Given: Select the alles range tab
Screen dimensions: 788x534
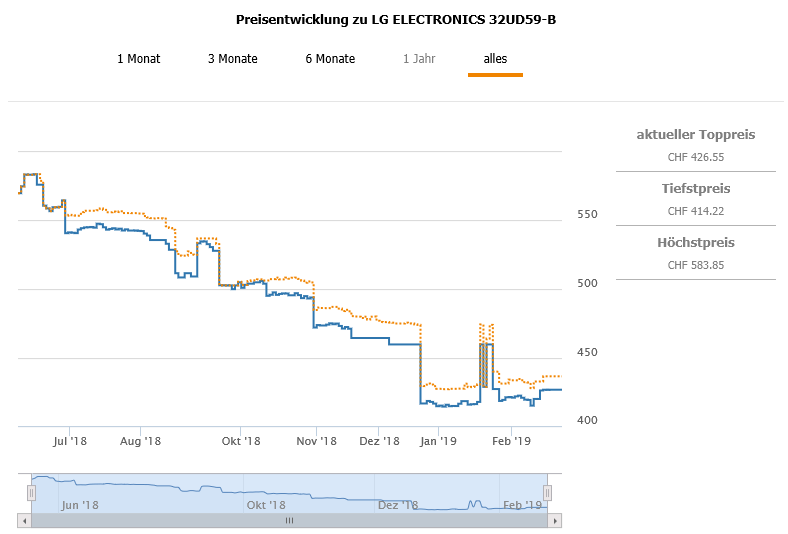Looking at the screenshot, I should pos(495,59).
